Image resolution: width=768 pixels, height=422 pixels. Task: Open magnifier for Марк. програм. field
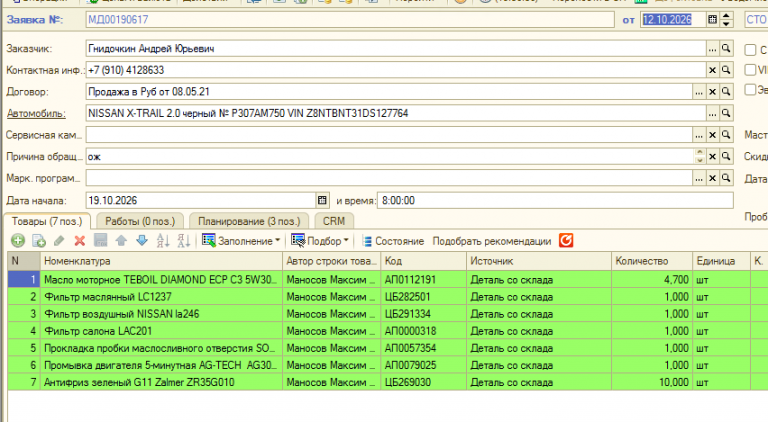pos(726,178)
